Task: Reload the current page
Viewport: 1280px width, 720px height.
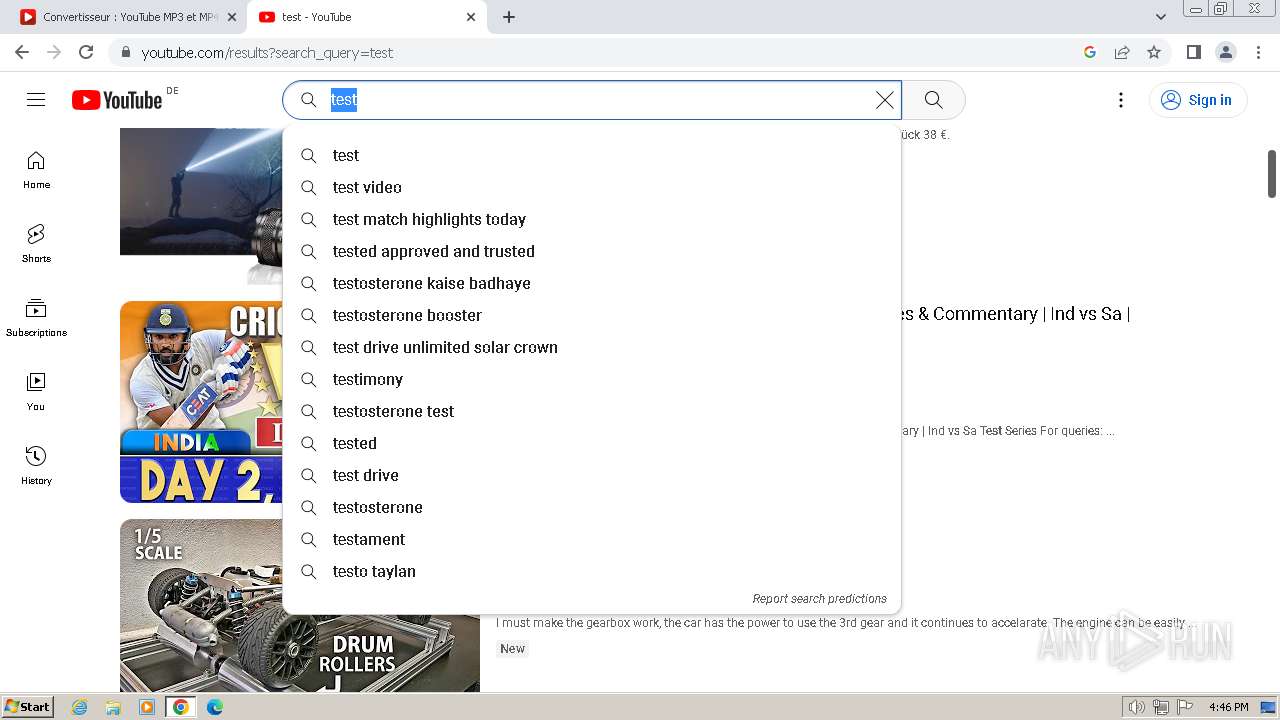Action: pyautogui.click(x=86, y=52)
